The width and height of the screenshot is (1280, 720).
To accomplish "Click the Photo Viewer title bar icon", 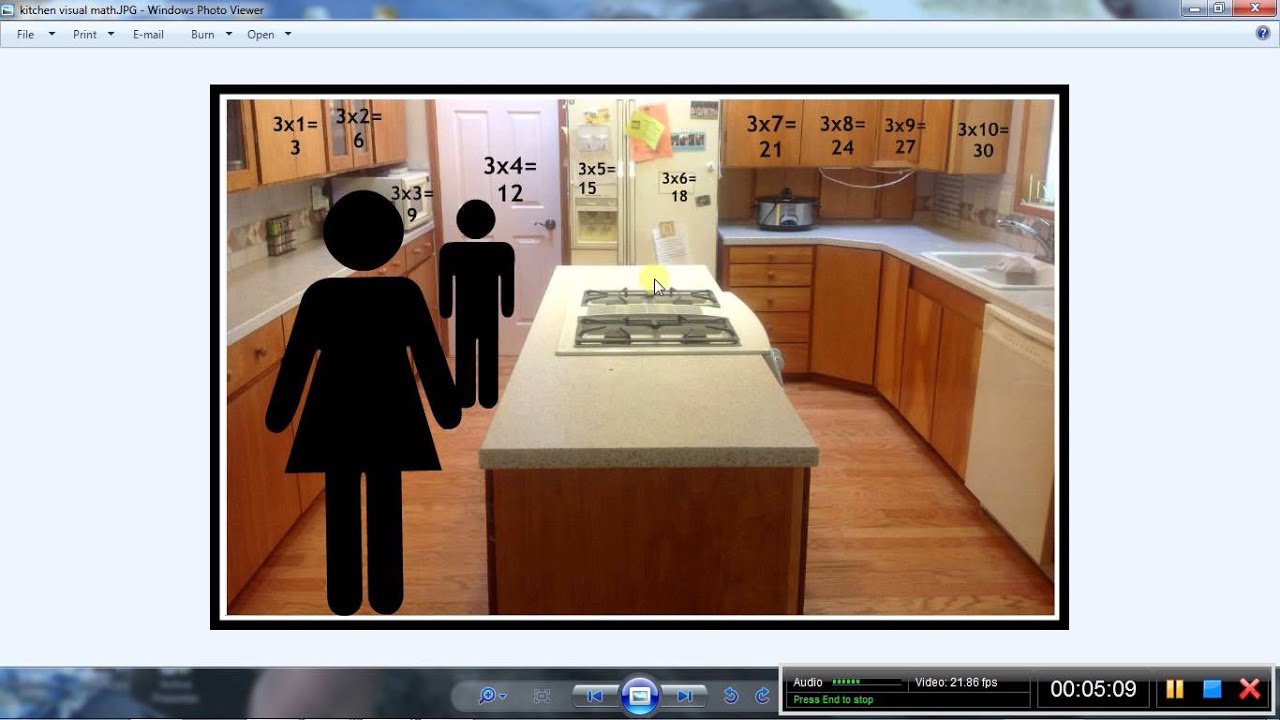I will 8,10.
